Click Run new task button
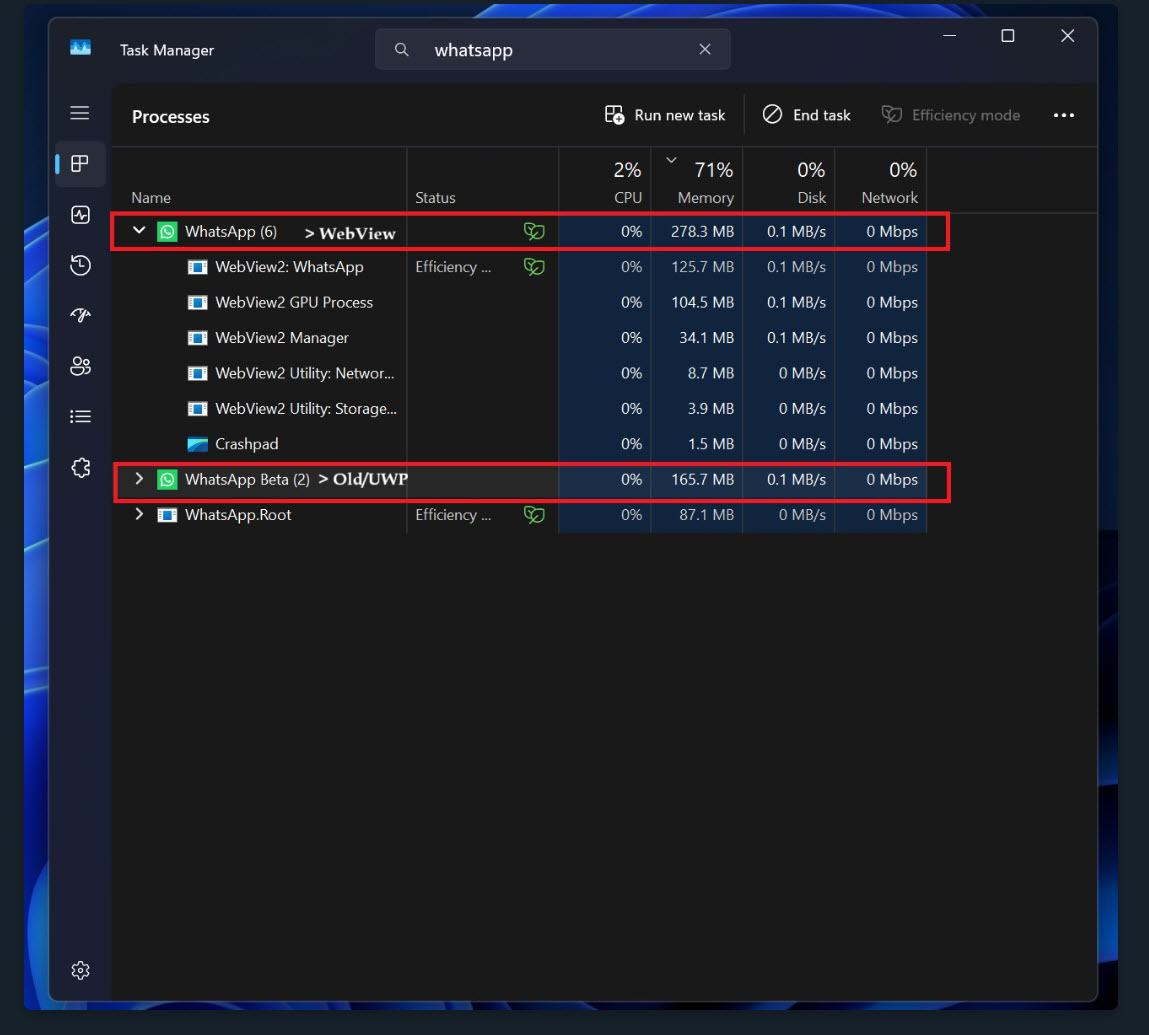1149x1035 pixels. (x=665, y=115)
